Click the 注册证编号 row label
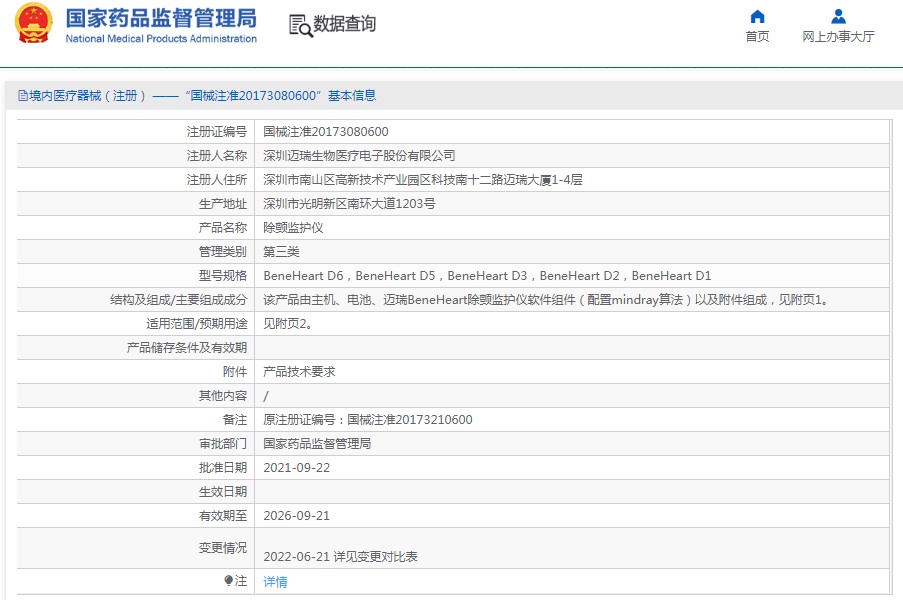The width and height of the screenshot is (903, 600). (x=217, y=132)
